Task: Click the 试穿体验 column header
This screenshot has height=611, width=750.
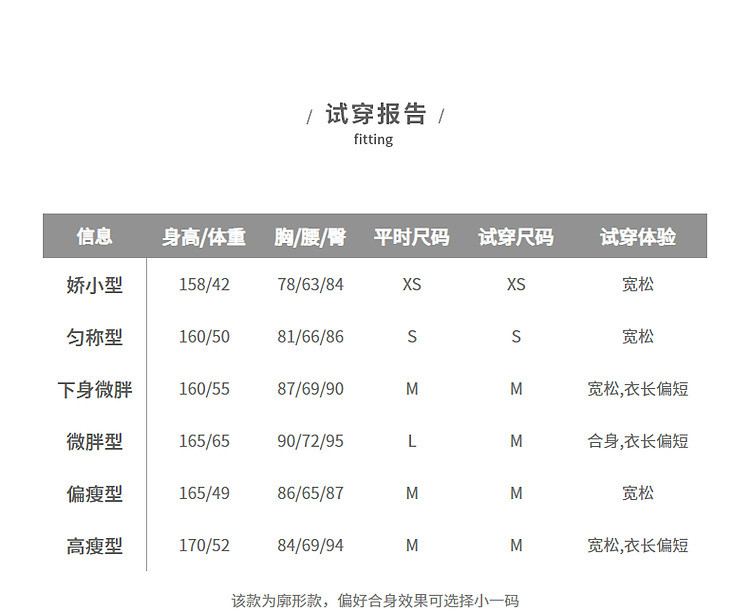Action: point(637,237)
